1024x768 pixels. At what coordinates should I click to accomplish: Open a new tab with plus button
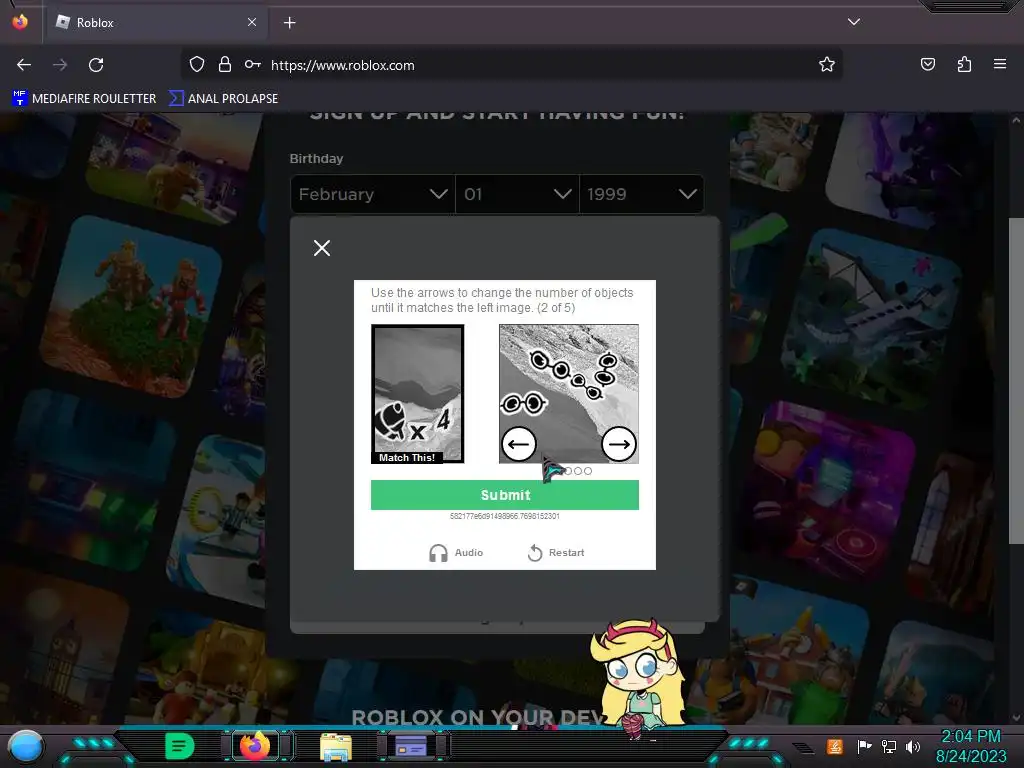click(x=289, y=23)
